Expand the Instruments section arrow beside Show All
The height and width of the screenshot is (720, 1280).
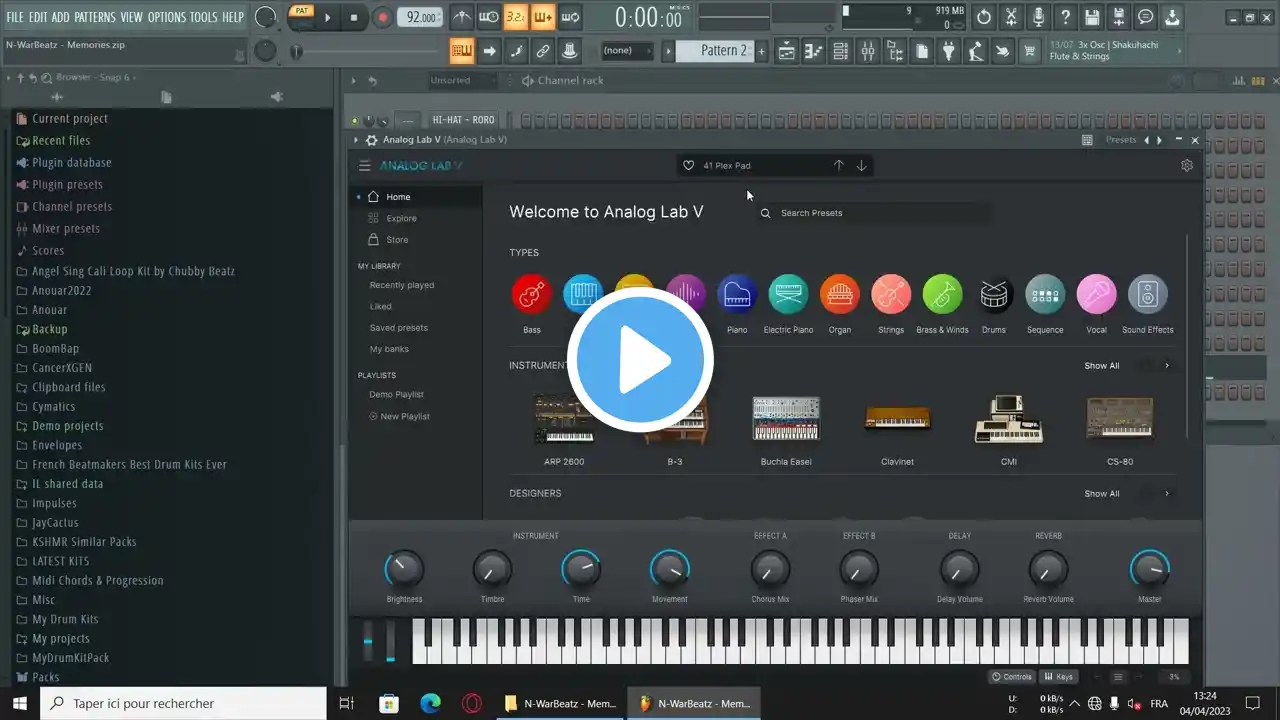coord(1167,366)
